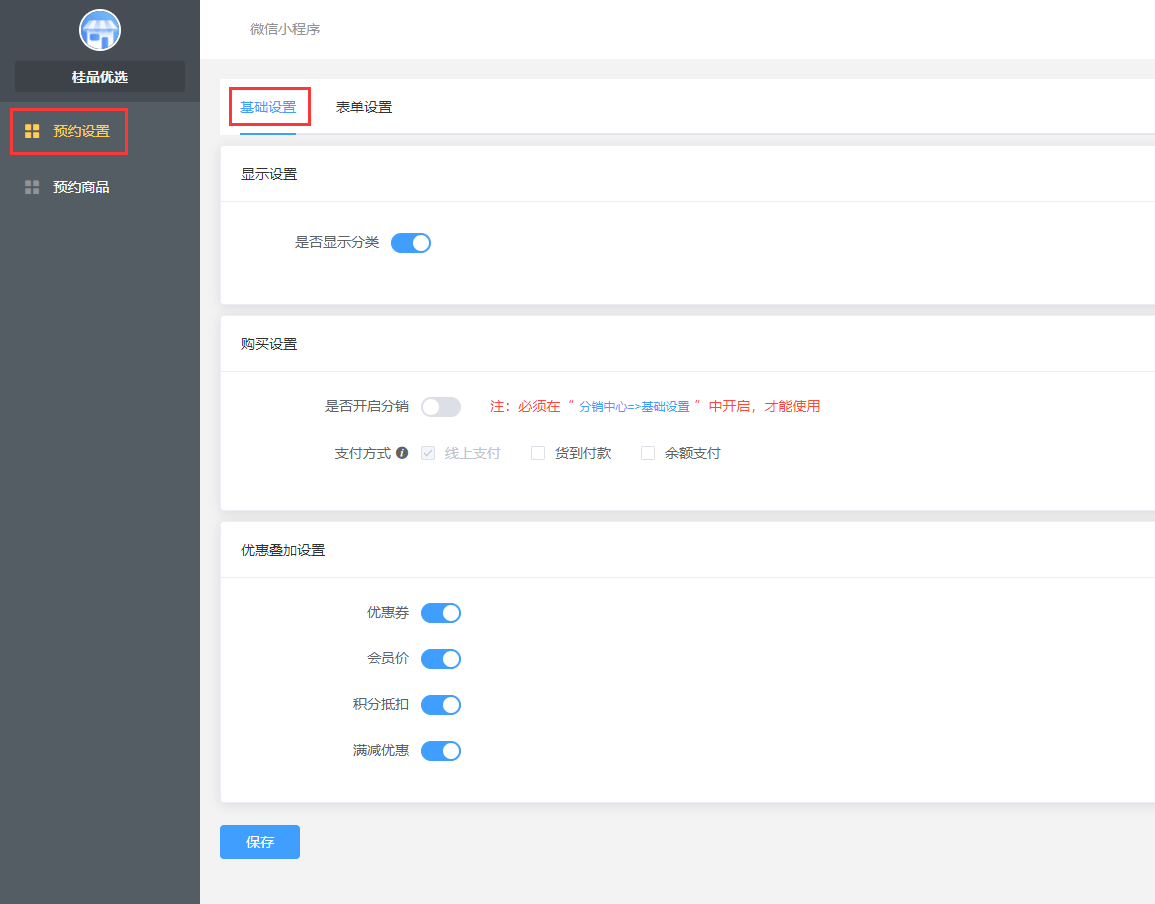Click the 桂品优选 store name

[100, 77]
